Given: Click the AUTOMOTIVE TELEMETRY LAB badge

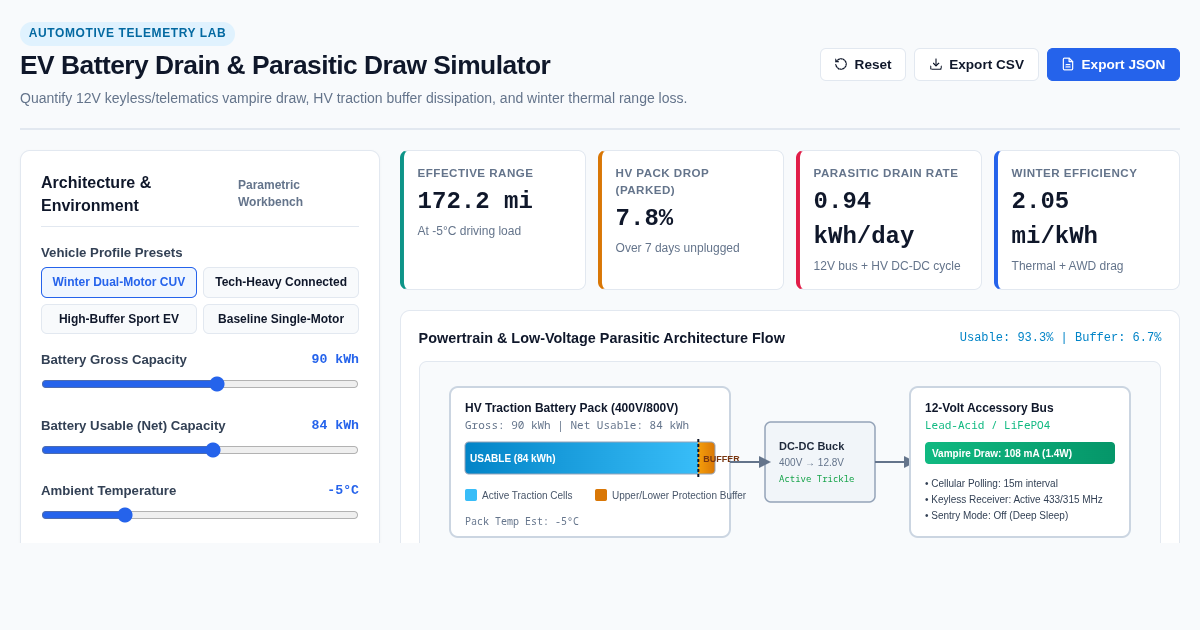Looking at the screenshot, I should [127, 33].
